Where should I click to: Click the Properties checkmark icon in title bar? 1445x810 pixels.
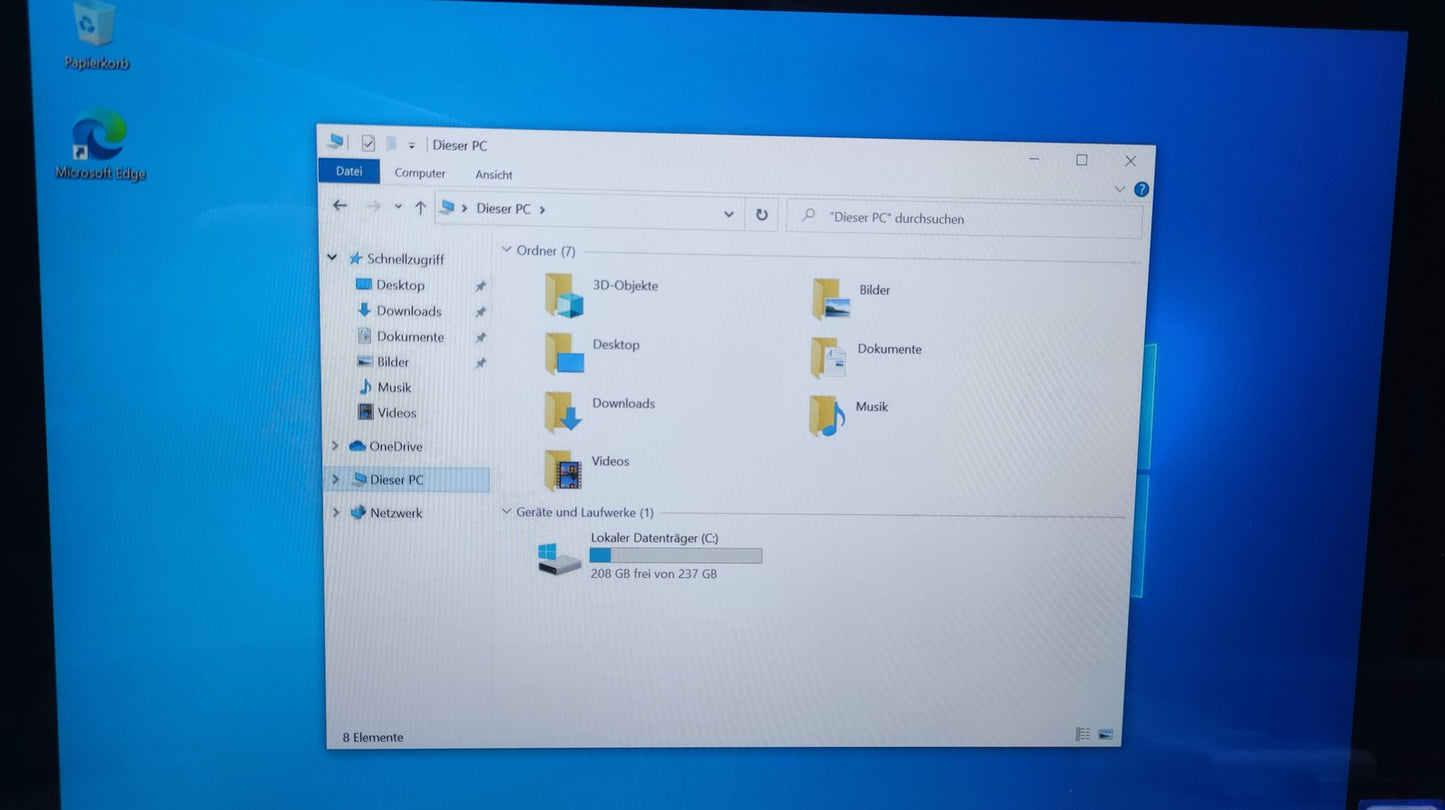tap(368, 143)
